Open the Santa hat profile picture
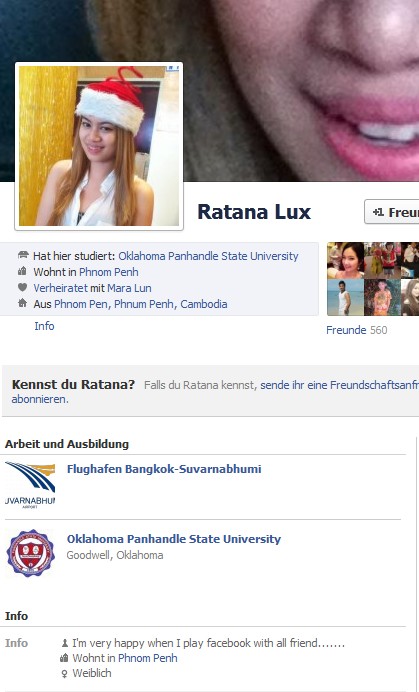 pyautogui.click(x=99, y=146)
